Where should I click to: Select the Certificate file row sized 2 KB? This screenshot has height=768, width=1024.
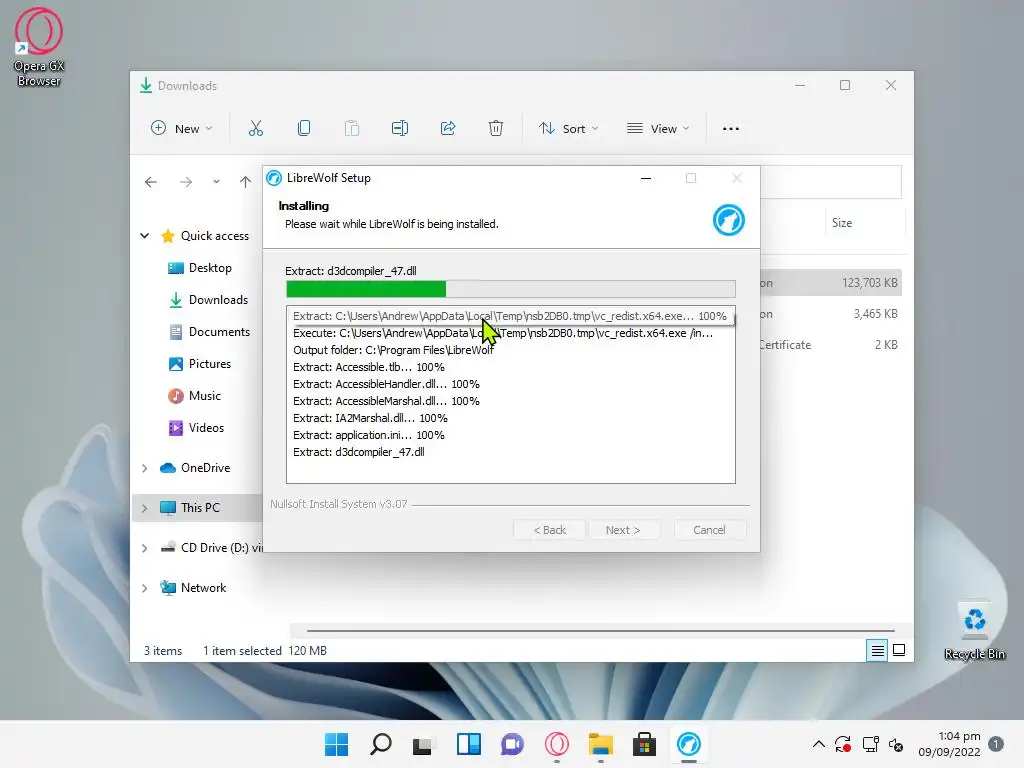[831, 344]
